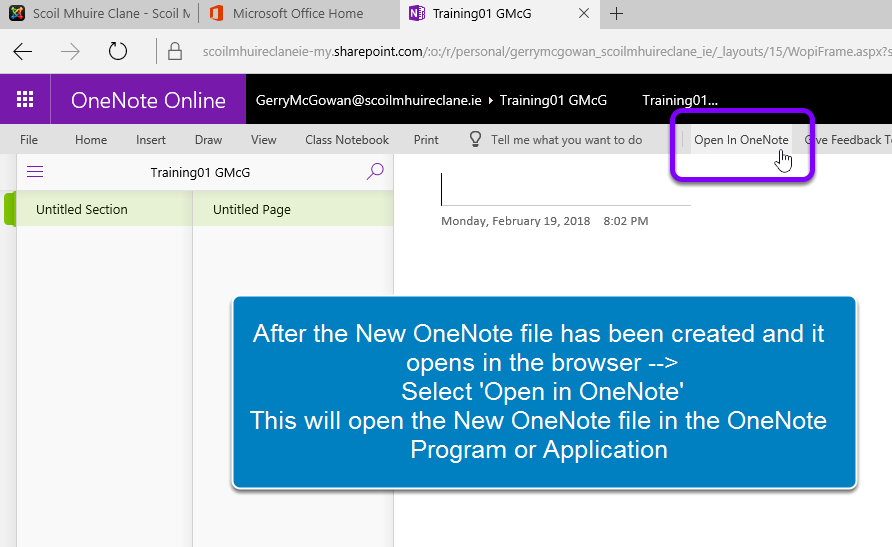Click the browser address bar URL
892x547 pixels.
pos(546,52)
